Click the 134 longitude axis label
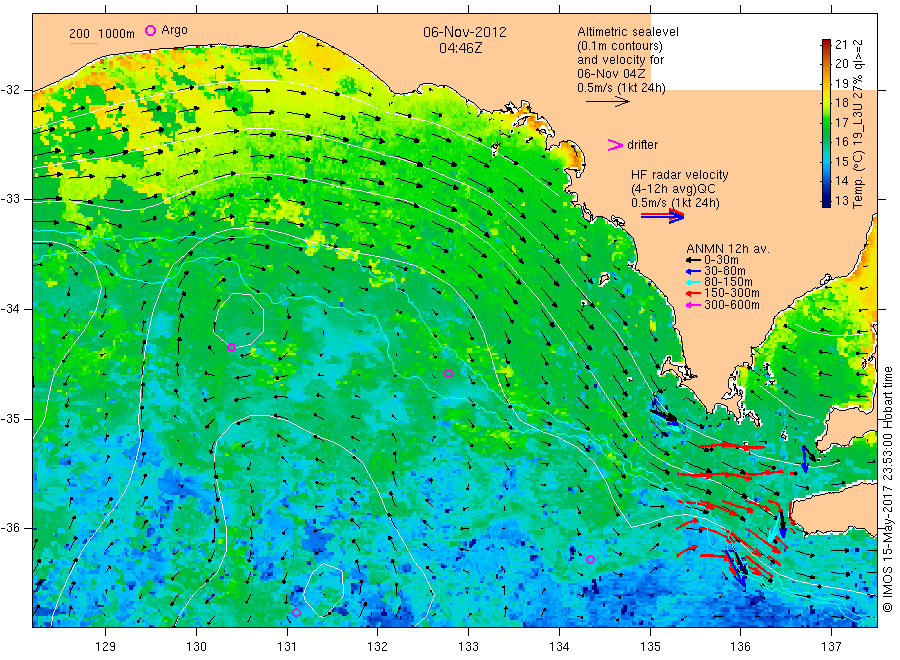 [x=559, y=646]
